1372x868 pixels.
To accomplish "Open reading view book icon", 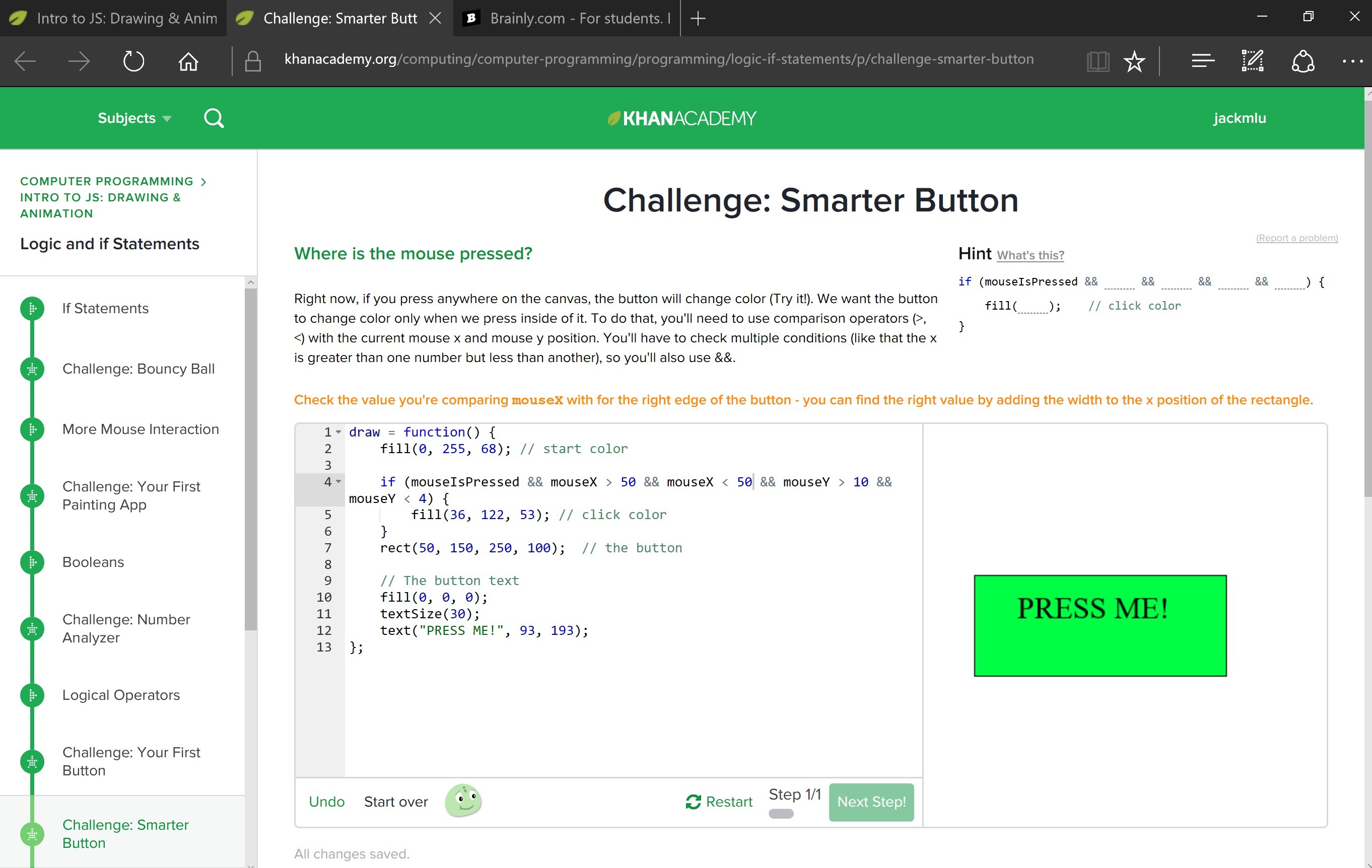I will pyautogui.click(x=1097, y=61).
